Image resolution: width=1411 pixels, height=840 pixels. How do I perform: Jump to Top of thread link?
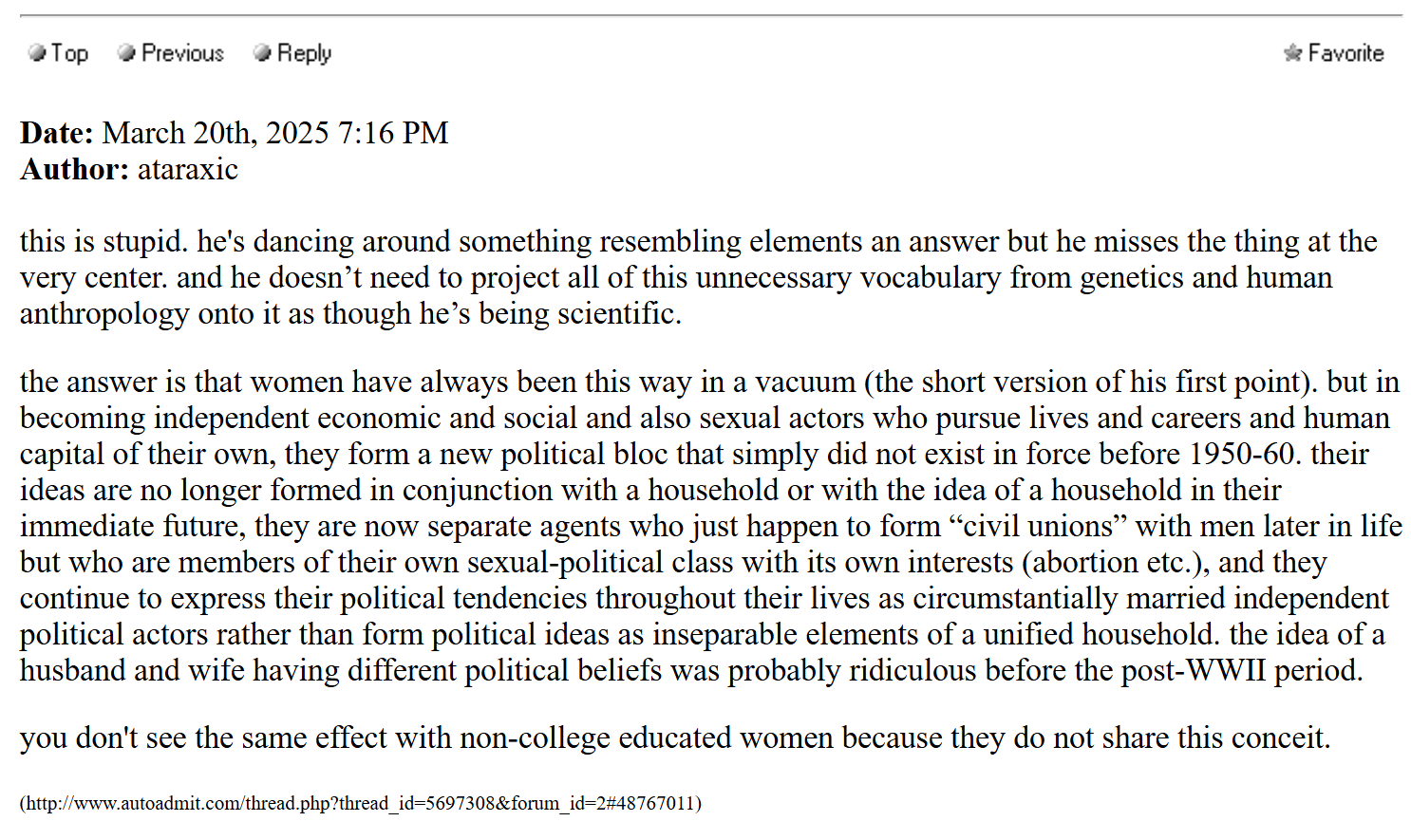point(69,53)
